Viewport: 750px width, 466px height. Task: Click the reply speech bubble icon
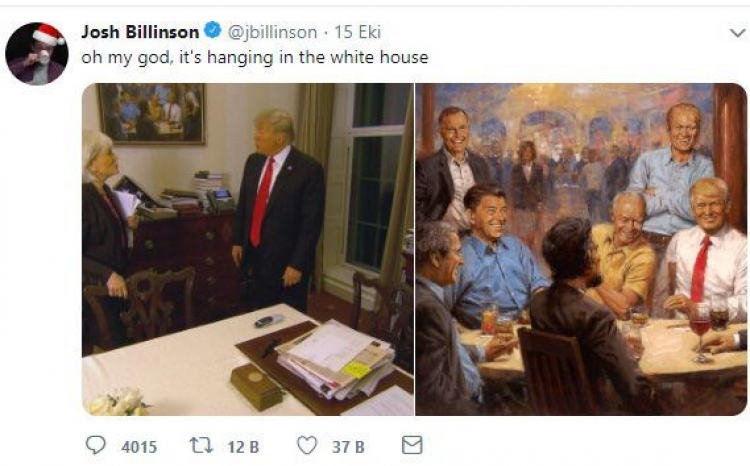[x=95, y=445]
